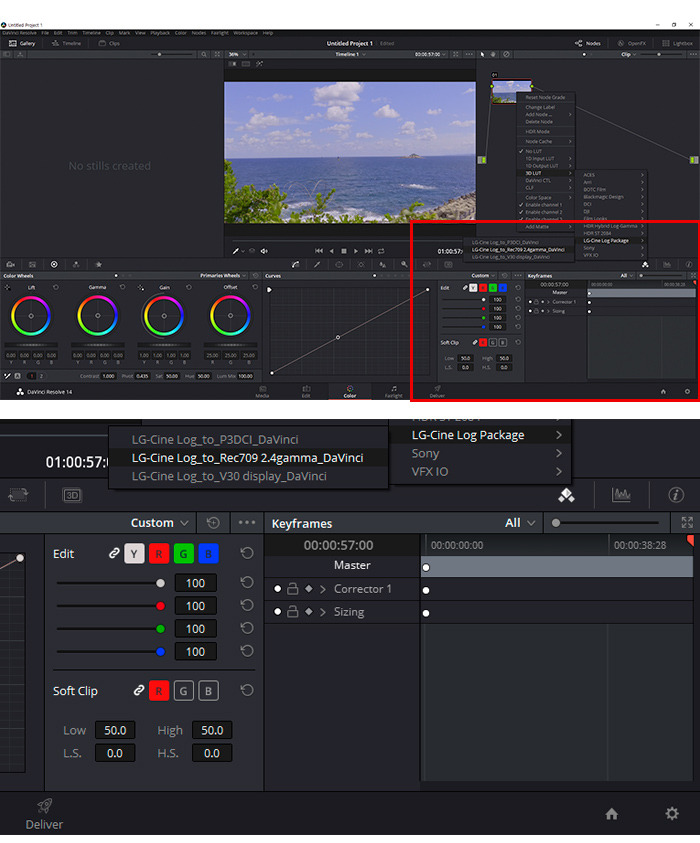This screenshot has height=843, width=700.
Task: Reset Soft Clip using its enlarged reset arrow
Action: pyautogui.click(x=247, y=690)
